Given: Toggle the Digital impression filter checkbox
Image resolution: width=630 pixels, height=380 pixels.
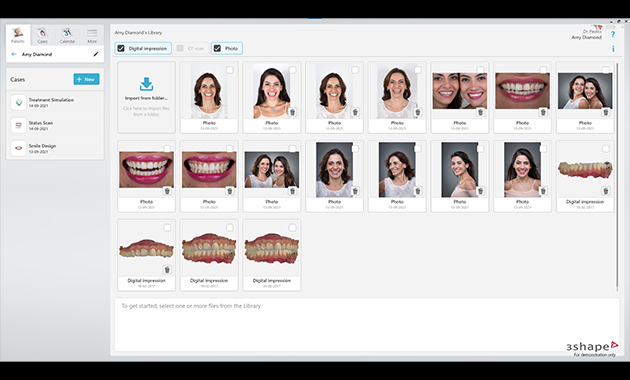Looking at the screenshot, I should click(x=121, y=48).
